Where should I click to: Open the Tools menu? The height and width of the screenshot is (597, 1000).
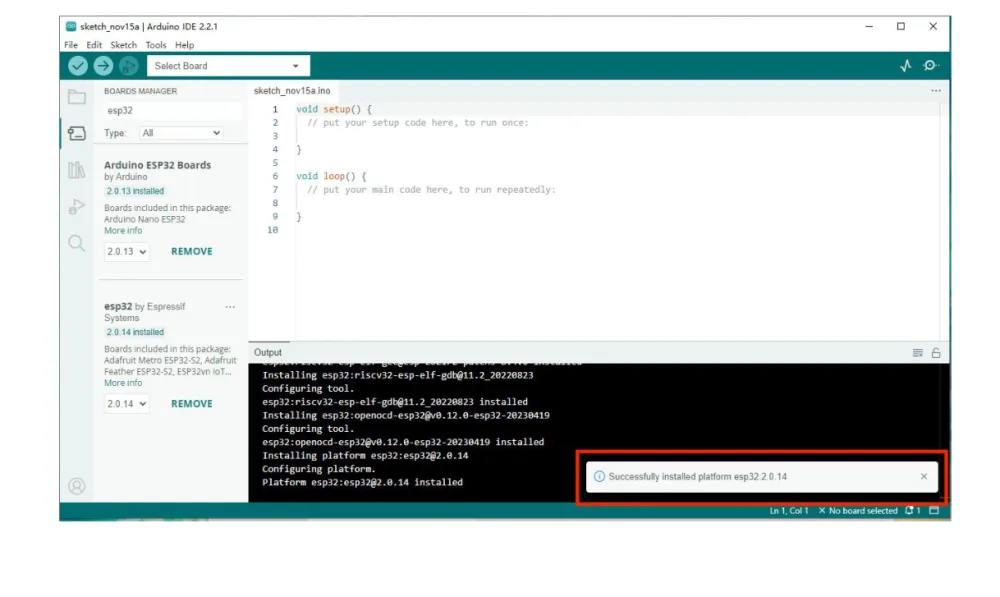pyautogui.click(x=156, y=45)
